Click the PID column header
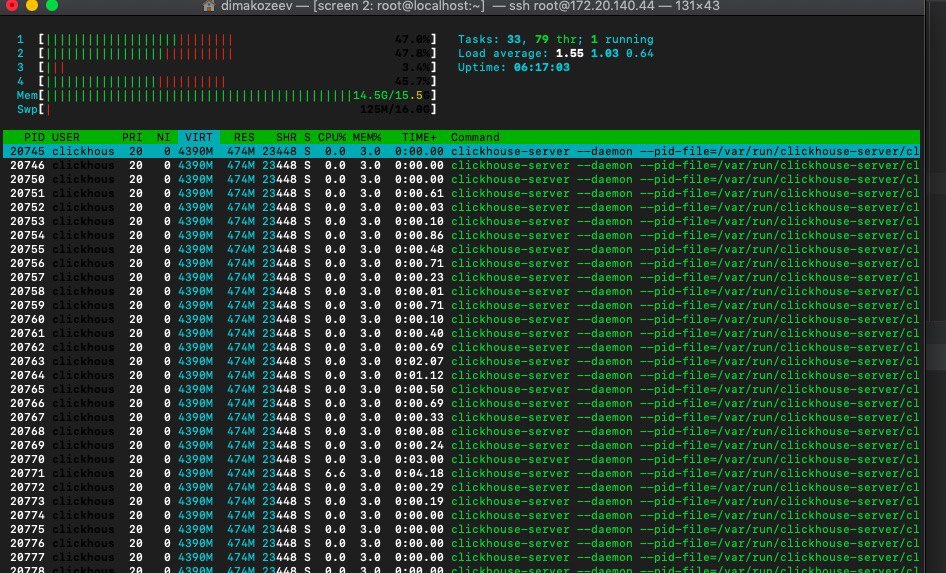 pyautogui.click(x=34, y=138)
